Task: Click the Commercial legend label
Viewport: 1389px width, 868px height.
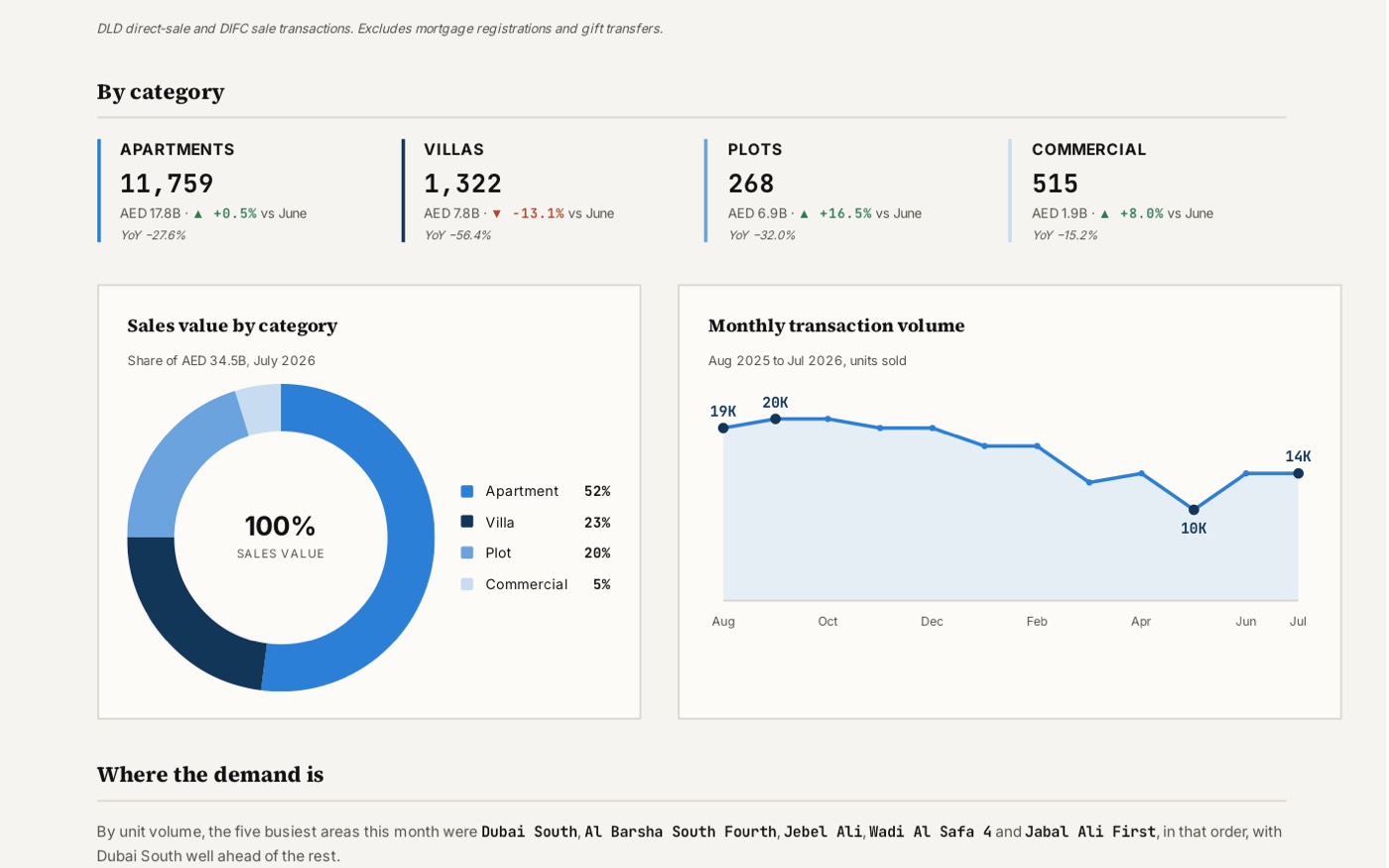Action: (x=527, y=584)
